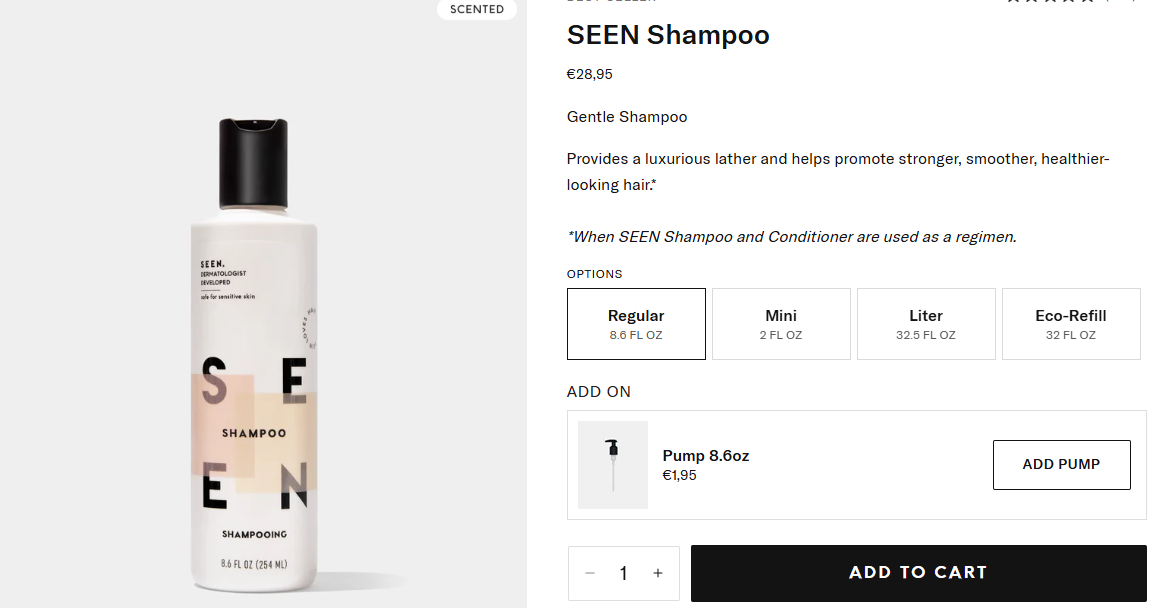Choose the Liter 32.5 FL OZ option
Image resolution: width=1176 pixels, height=608 pixels.
coord(926,324)
